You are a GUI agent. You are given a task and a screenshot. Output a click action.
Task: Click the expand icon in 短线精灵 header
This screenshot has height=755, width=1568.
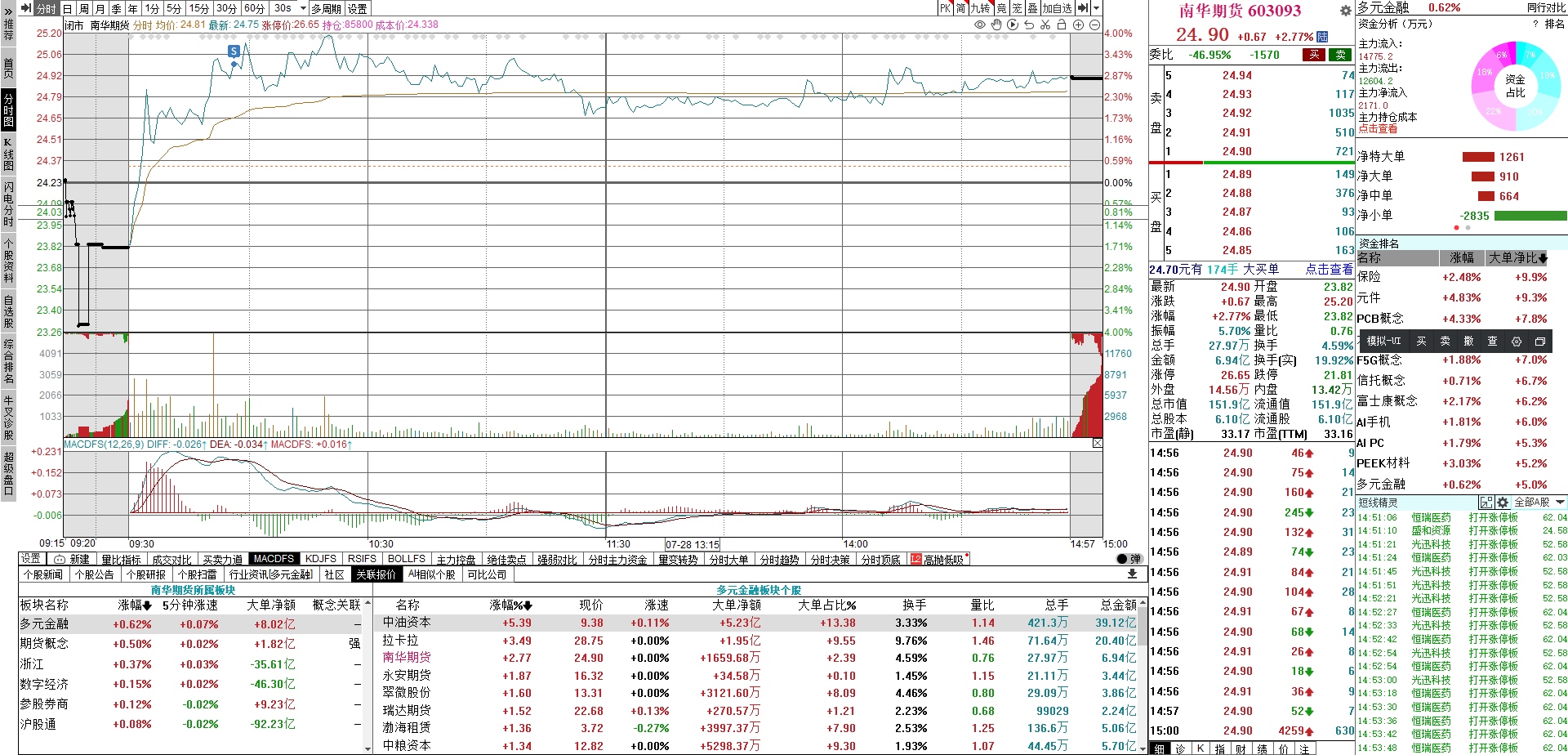pos(1486,503)
